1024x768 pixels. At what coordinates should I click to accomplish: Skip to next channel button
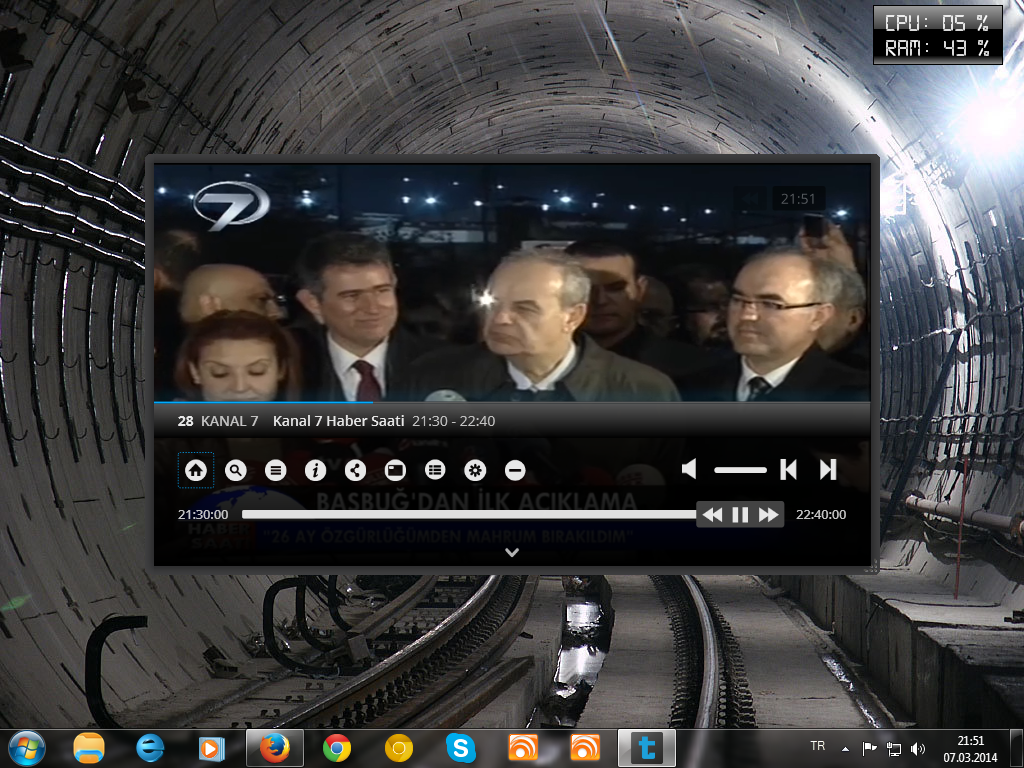[828, 469]
